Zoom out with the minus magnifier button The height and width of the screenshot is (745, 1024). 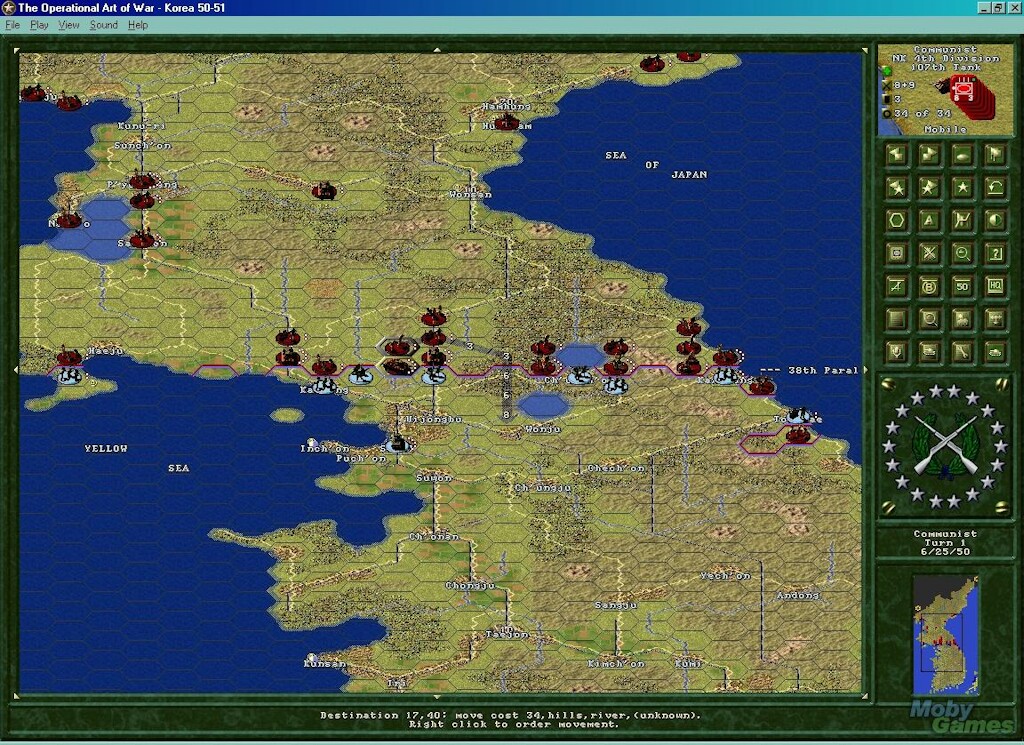pos(962,253)
